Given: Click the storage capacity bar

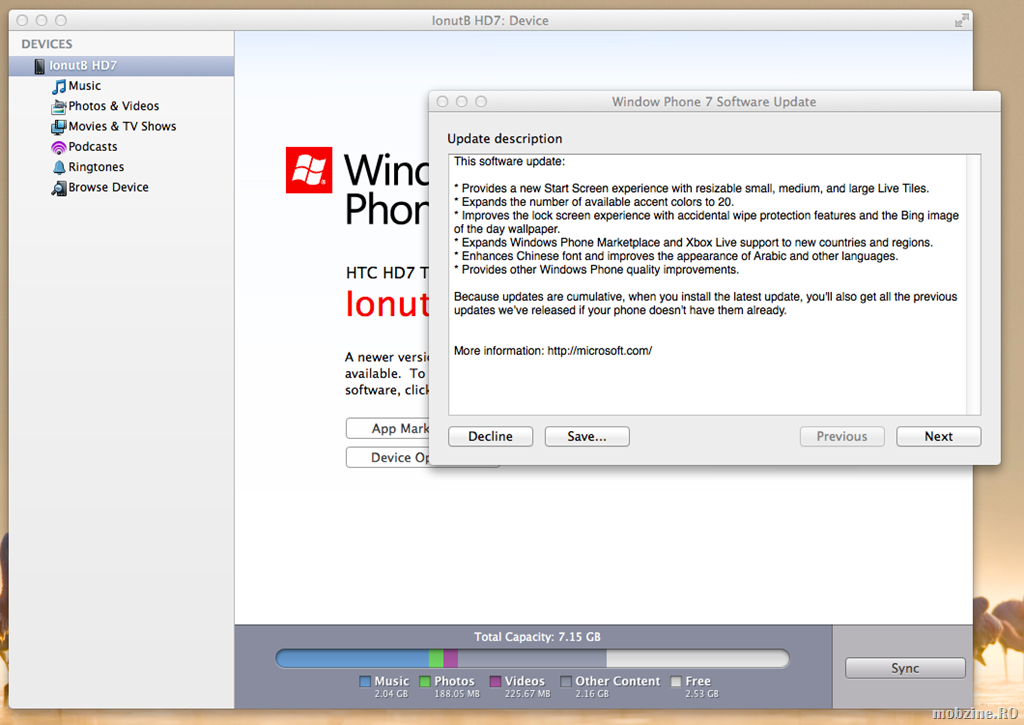Looking at the screenshot, I should click(532, 658).
